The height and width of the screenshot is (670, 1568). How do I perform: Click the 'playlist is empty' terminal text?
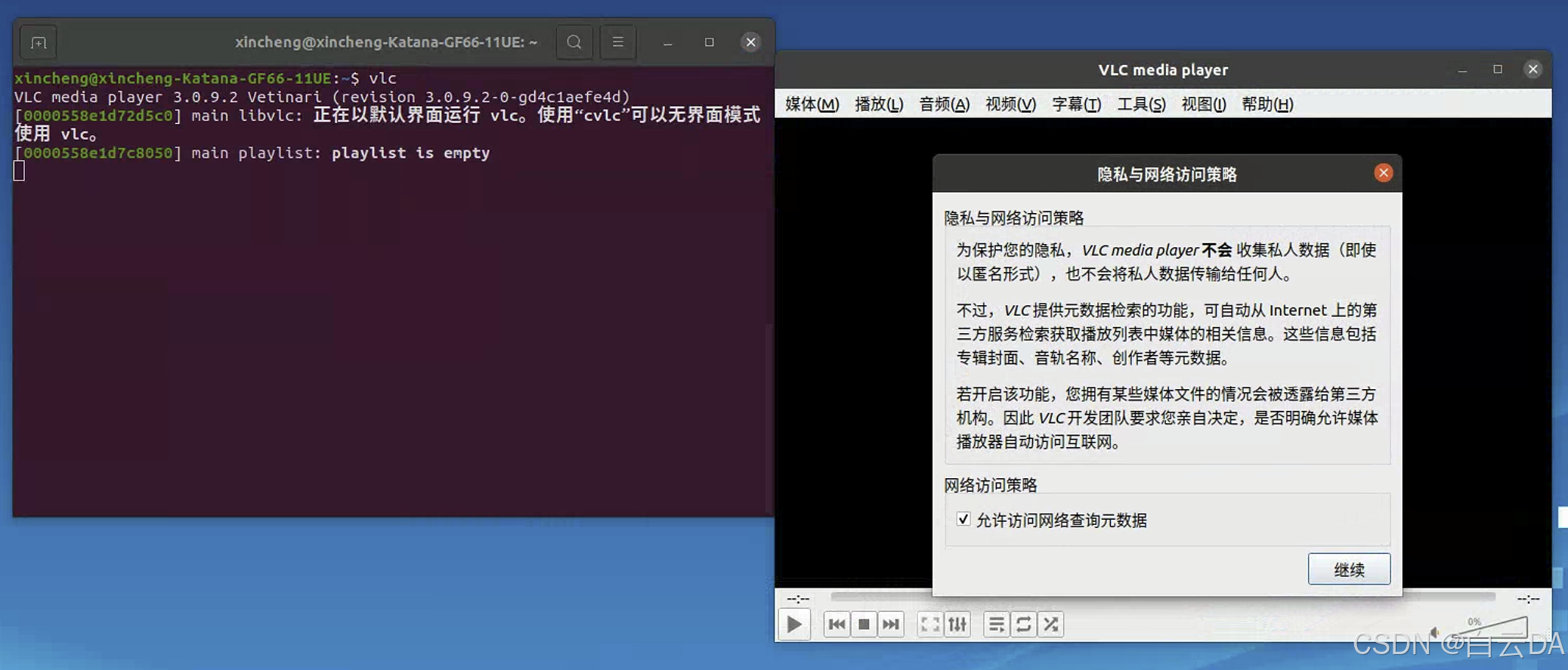tap(410, 153)
